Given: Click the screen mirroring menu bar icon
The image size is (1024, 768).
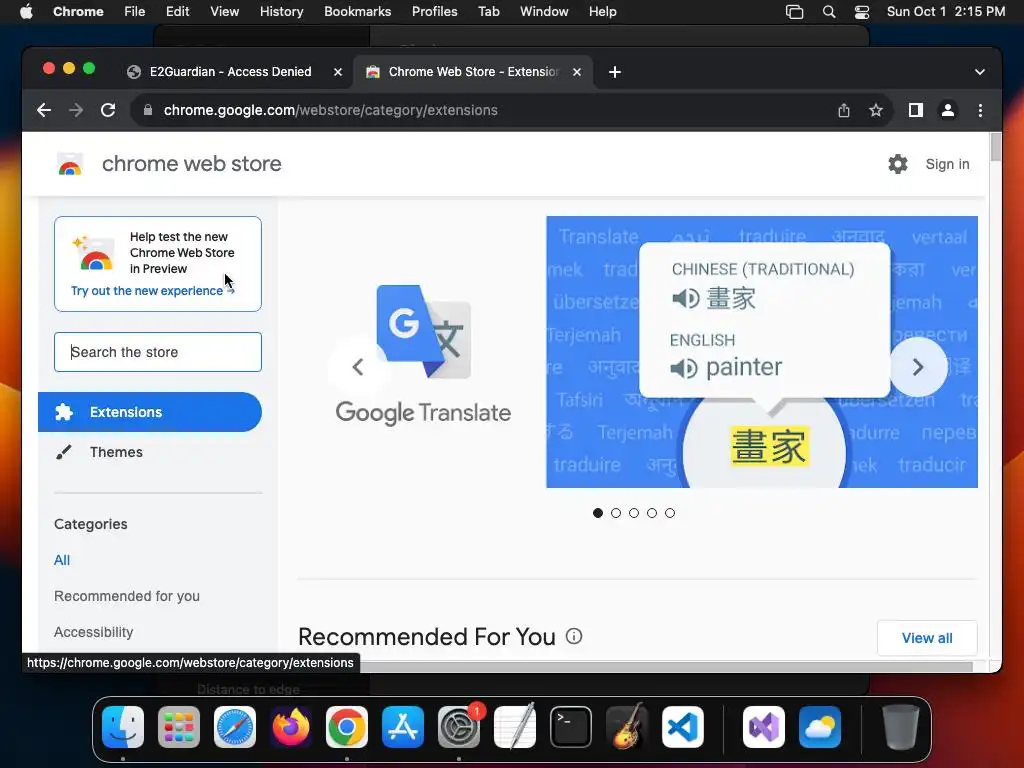Looking at the screenshot, I should click(x=794, y=12).
